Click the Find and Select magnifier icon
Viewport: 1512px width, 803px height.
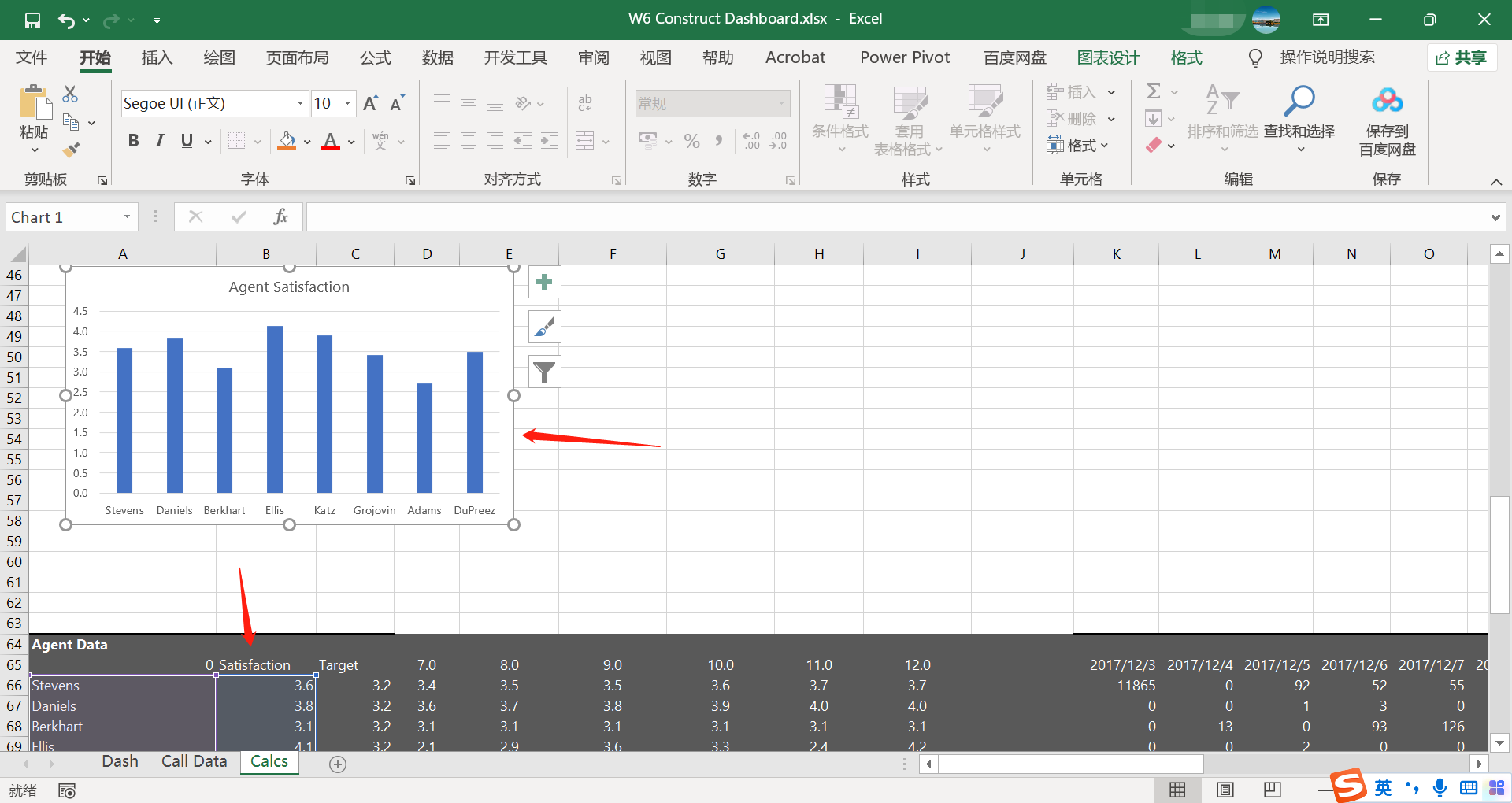click(x=1299, y=101)
